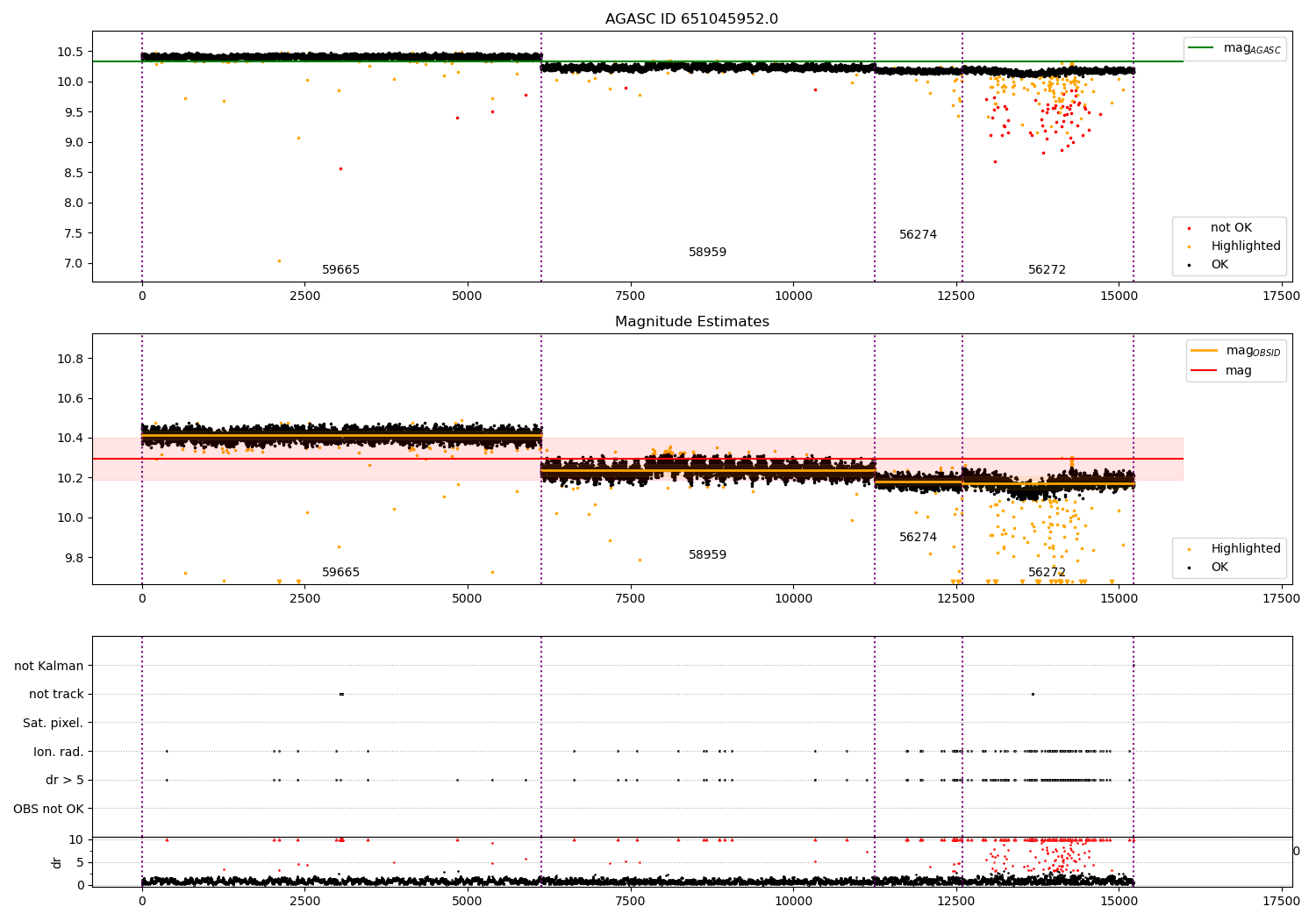Click the 12500 x-tick under bottom plot
Viewport: 1316px width, 921px height.
955,900
